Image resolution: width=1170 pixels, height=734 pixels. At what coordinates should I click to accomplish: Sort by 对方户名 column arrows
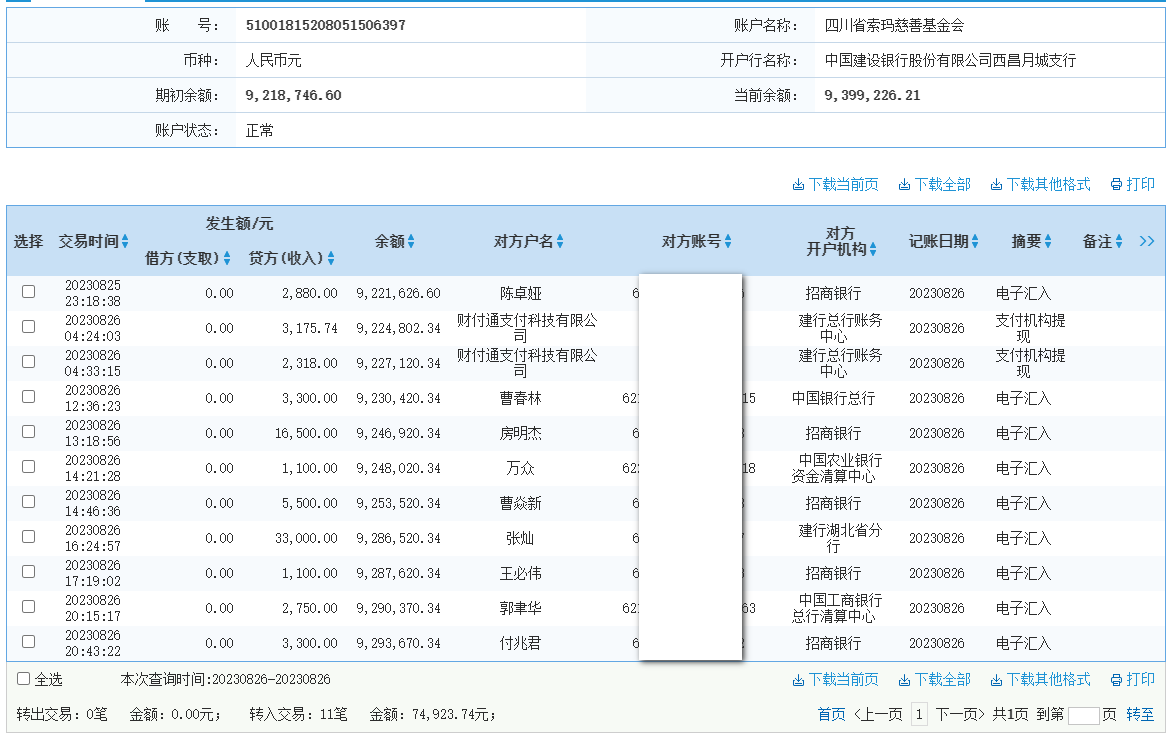coord(560,242)
